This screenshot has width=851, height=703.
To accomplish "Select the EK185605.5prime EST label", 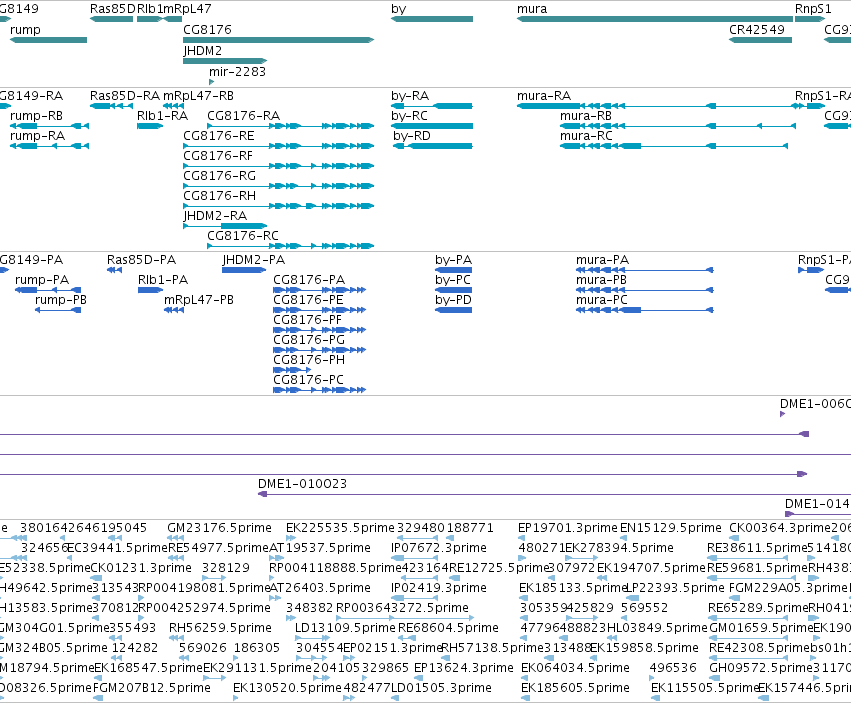I will coord(575,688).
